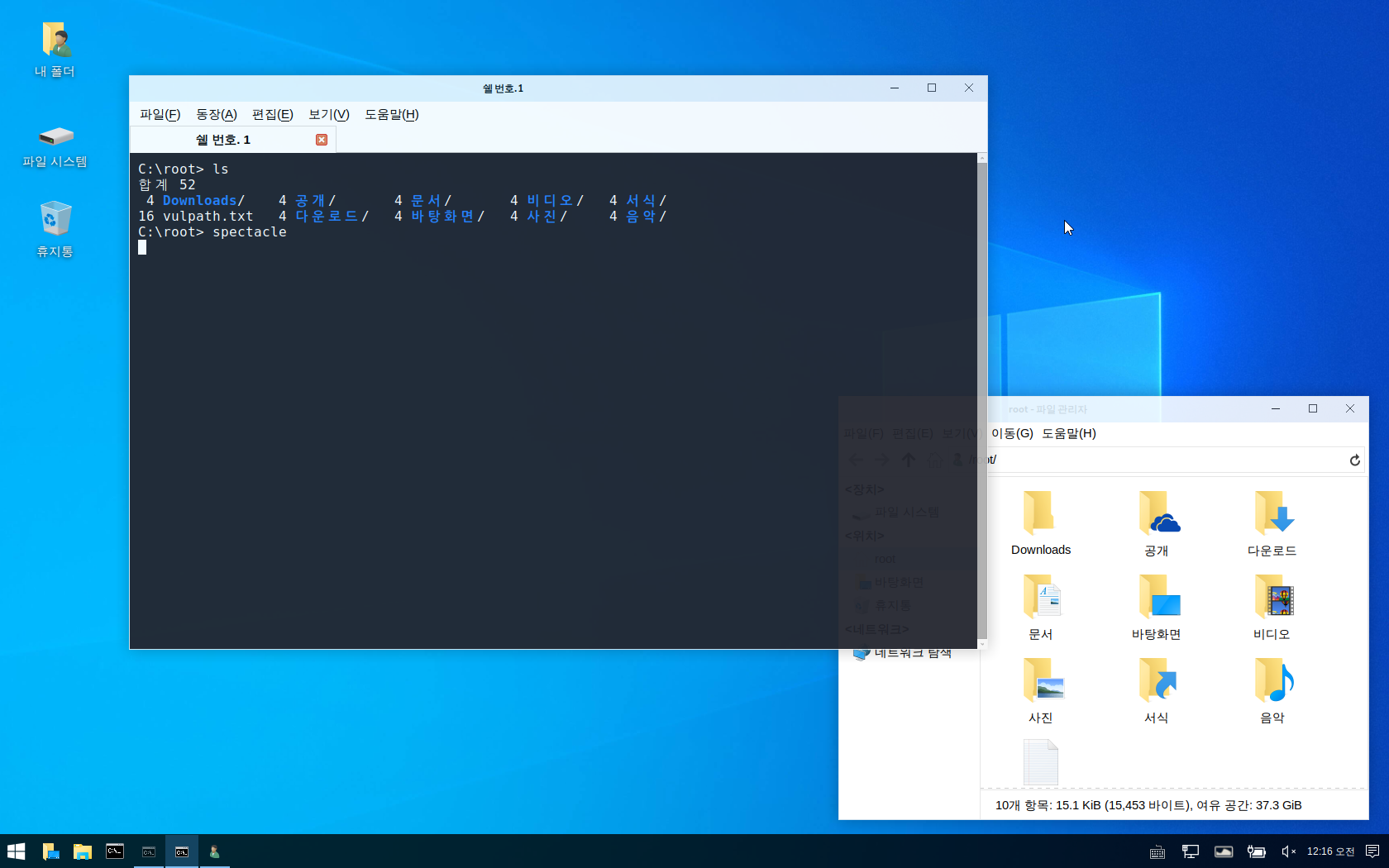Select the 공개 folder with cloud icon
Viewport: 1389px width, 868px height.
1157,523
